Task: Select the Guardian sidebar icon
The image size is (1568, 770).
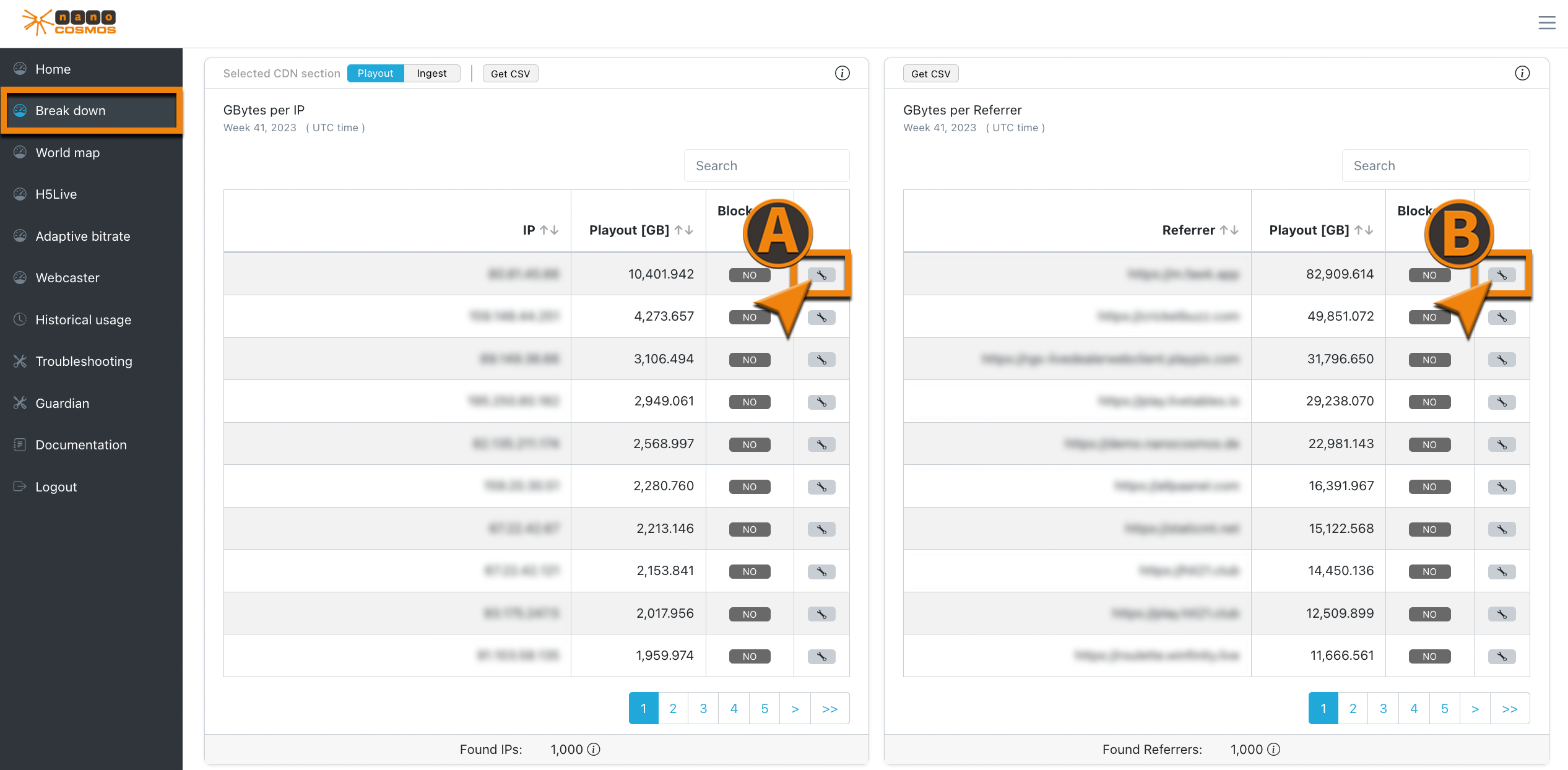Action: [63, 403]
